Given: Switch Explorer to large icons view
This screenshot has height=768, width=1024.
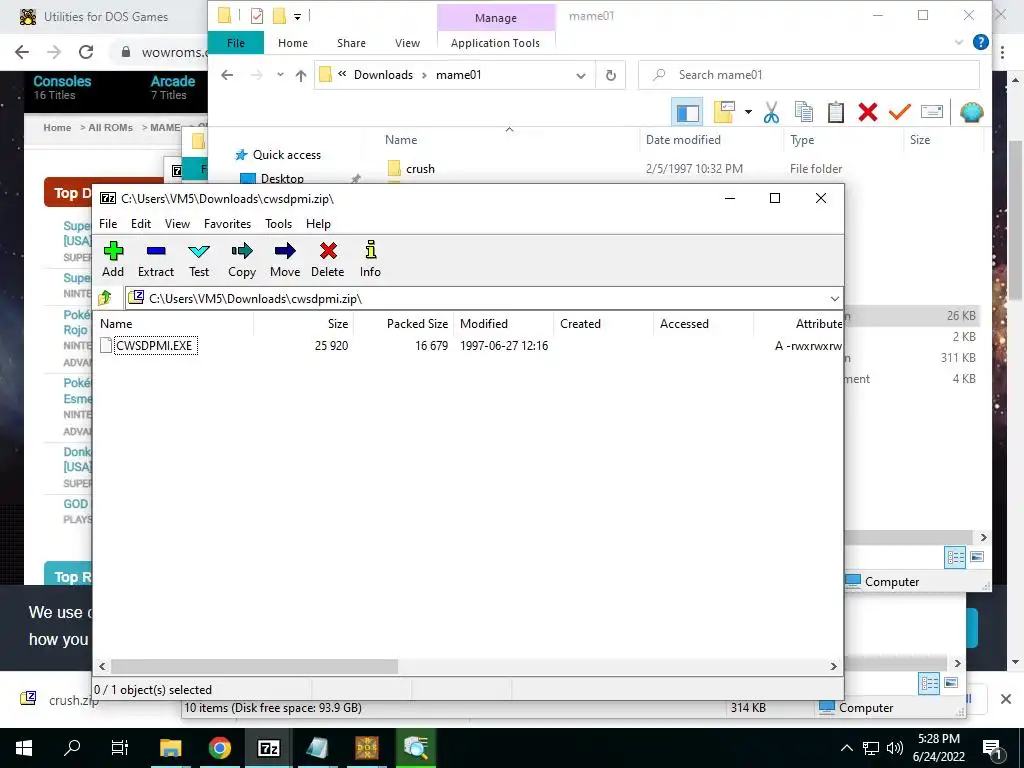Looking at the screenshot, I should coord(977,557).
